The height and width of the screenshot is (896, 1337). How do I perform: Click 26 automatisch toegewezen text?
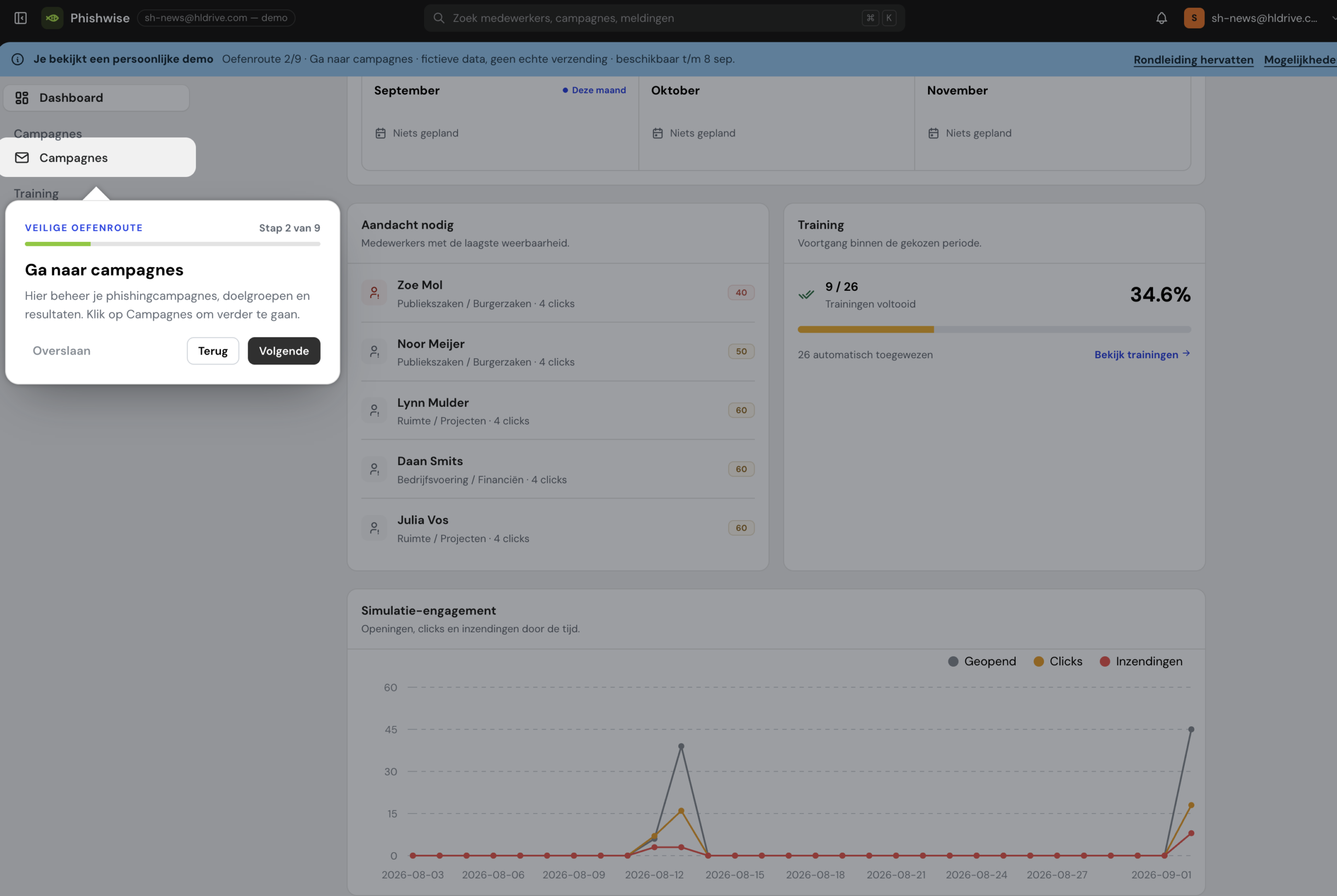coord(865,355)
